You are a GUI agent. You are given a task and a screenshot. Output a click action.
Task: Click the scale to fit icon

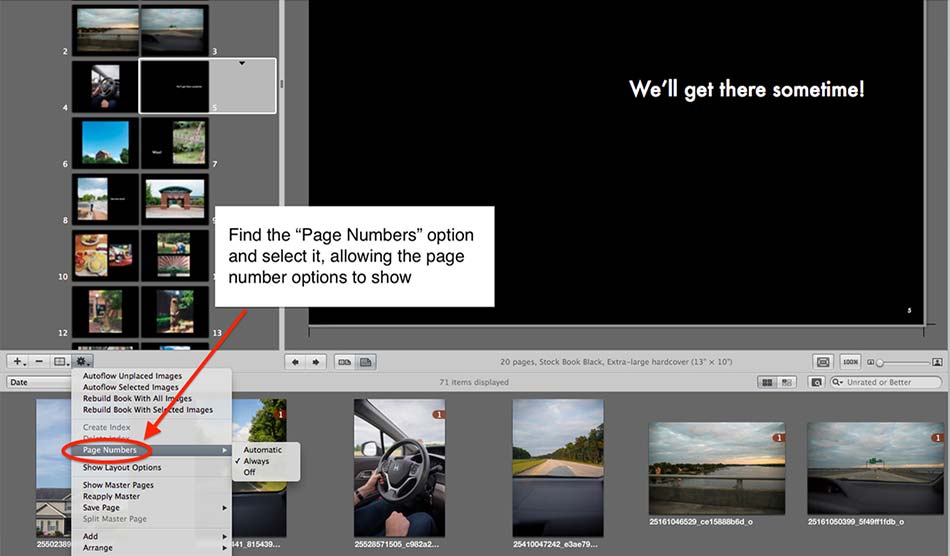click(x=823, y=361)
